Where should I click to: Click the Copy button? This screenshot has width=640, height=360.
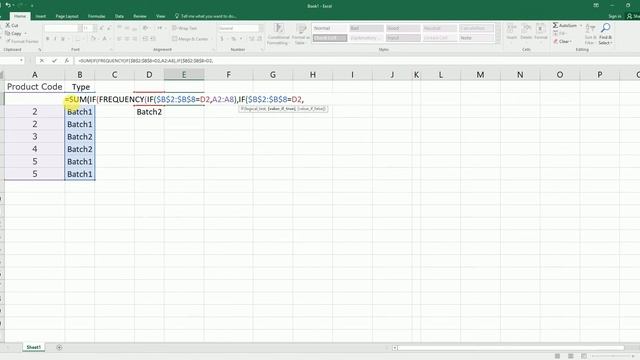(13, 33)
